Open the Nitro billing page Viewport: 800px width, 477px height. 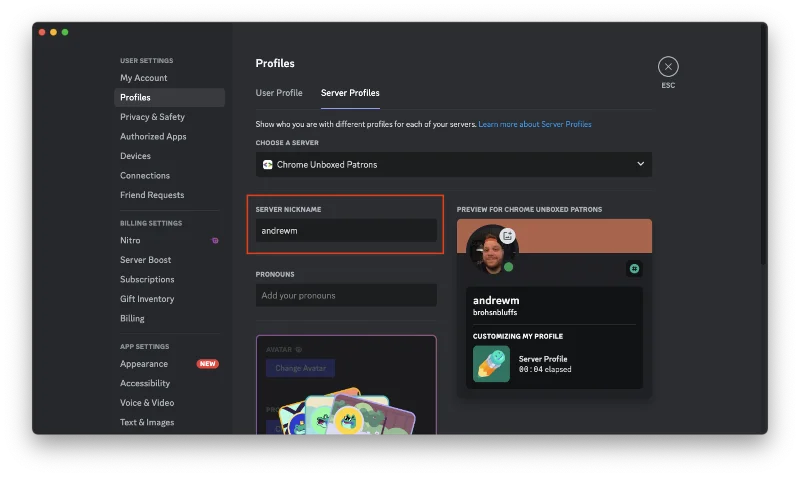[169, 240]
